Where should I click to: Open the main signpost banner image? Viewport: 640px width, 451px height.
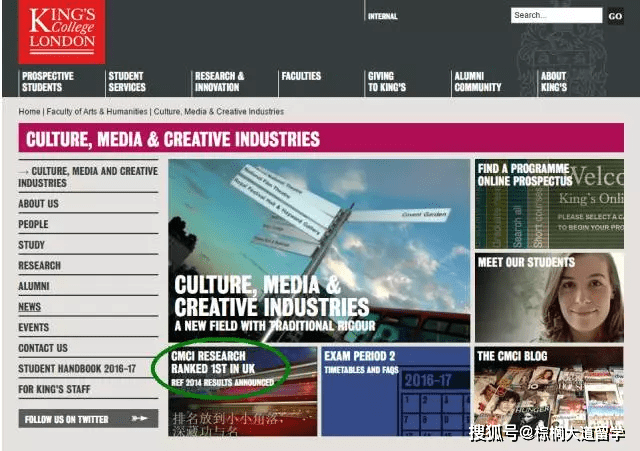click(319, 250)
